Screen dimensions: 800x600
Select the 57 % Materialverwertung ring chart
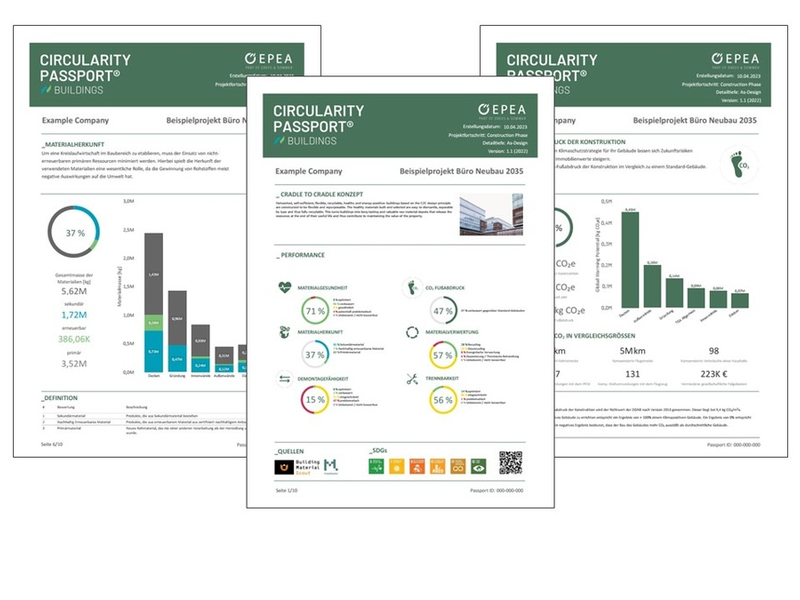pos(444,355)
